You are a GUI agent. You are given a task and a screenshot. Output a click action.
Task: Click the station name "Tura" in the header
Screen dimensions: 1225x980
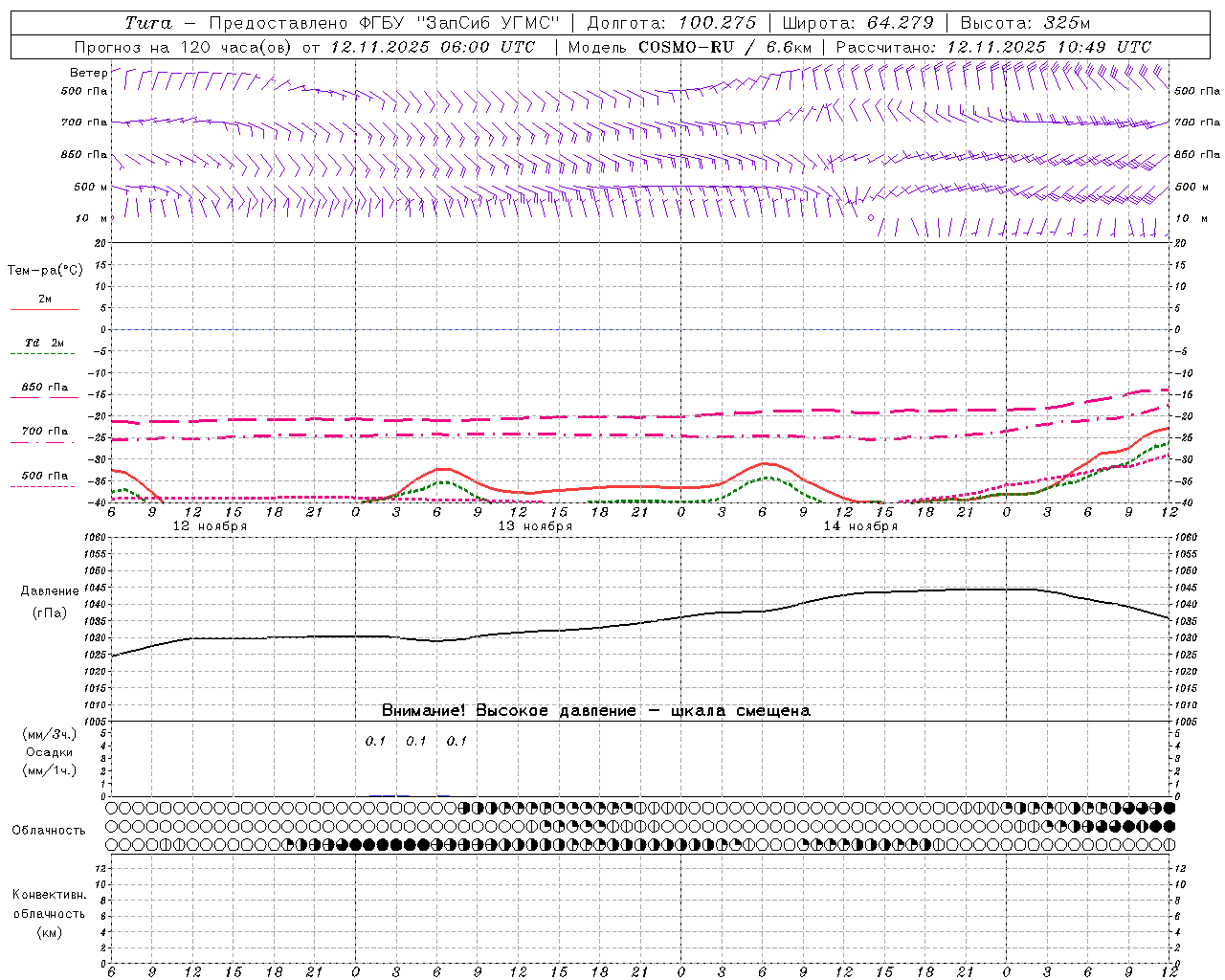(x=148, y=23)
